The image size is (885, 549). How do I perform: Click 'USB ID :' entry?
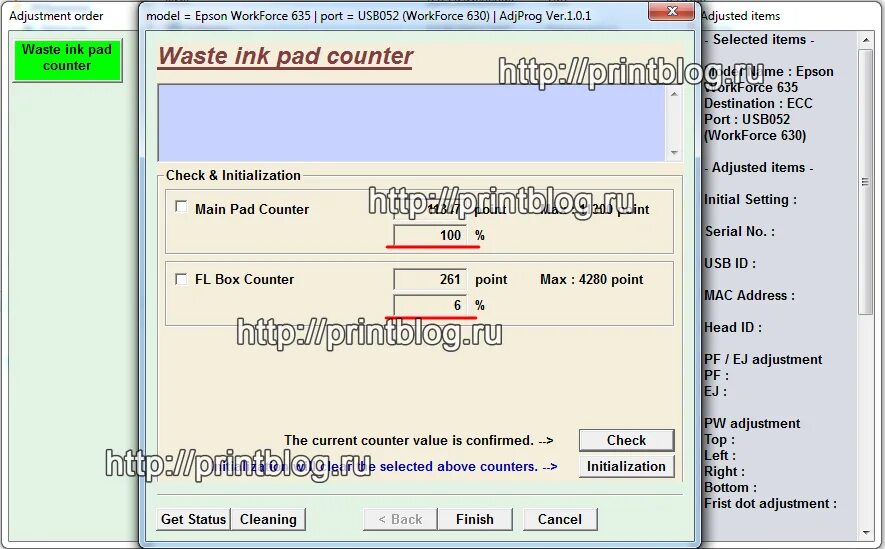point(730,263)
